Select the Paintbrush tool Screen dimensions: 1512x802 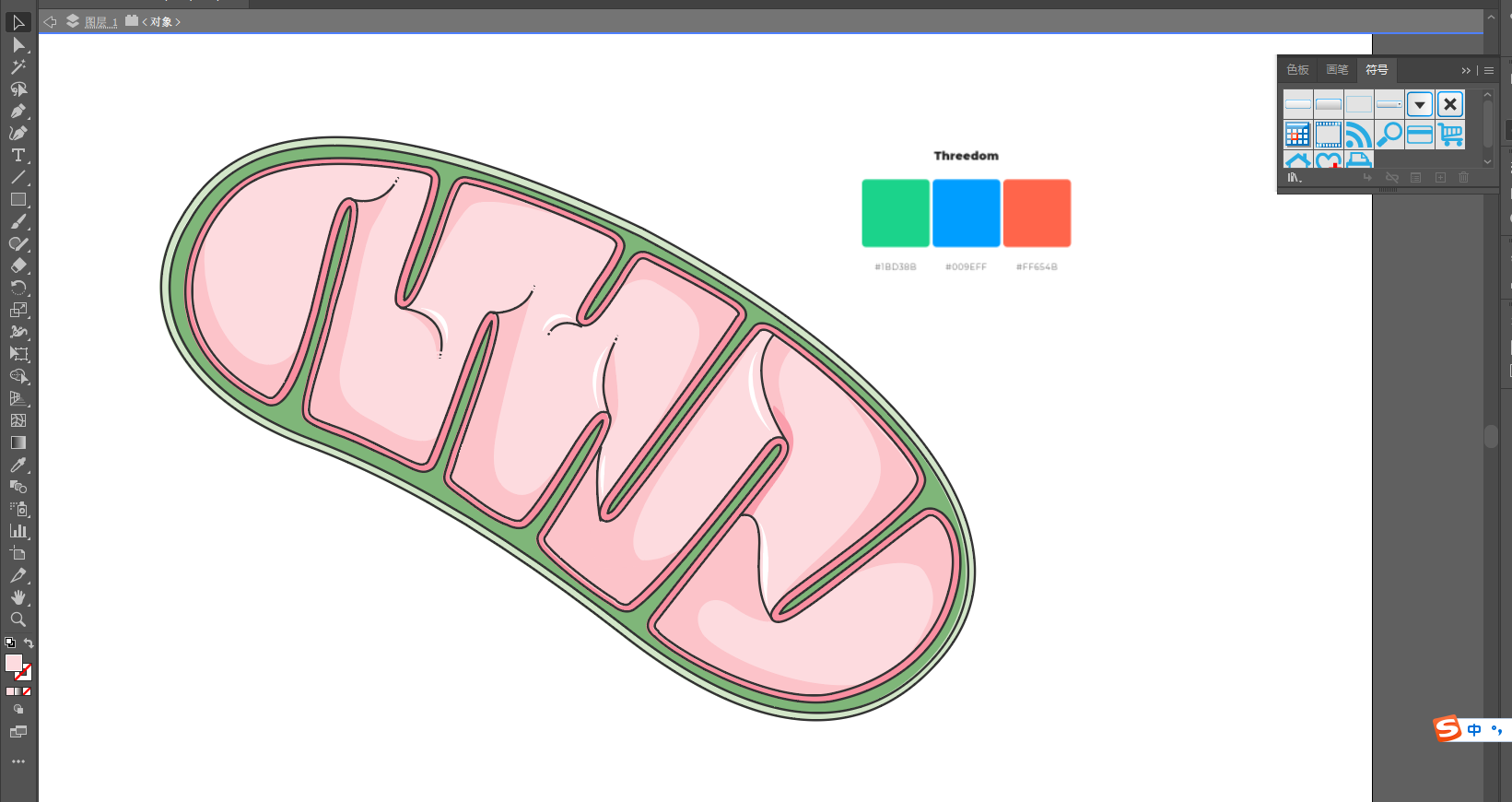point(18,221)
